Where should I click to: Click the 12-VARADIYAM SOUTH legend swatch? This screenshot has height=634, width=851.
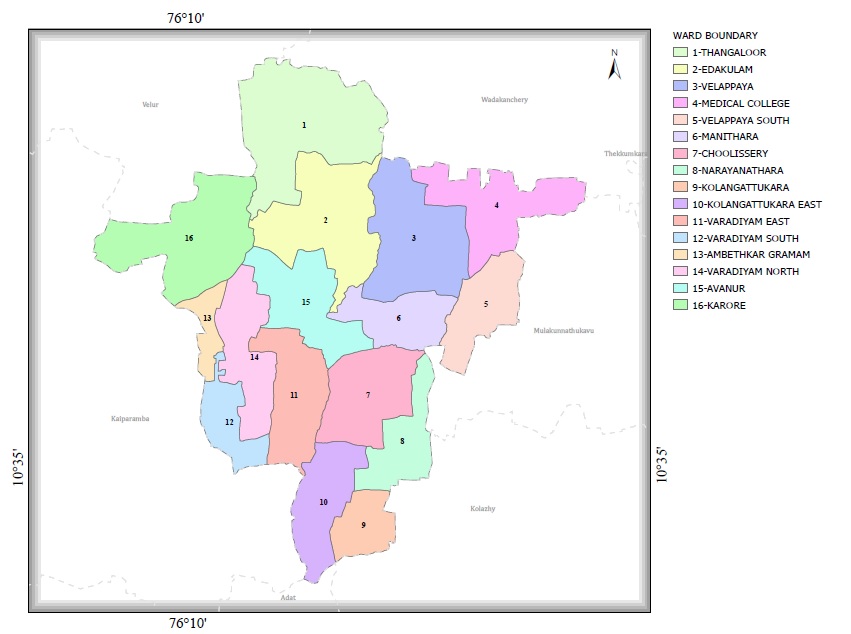pos(680,237)
